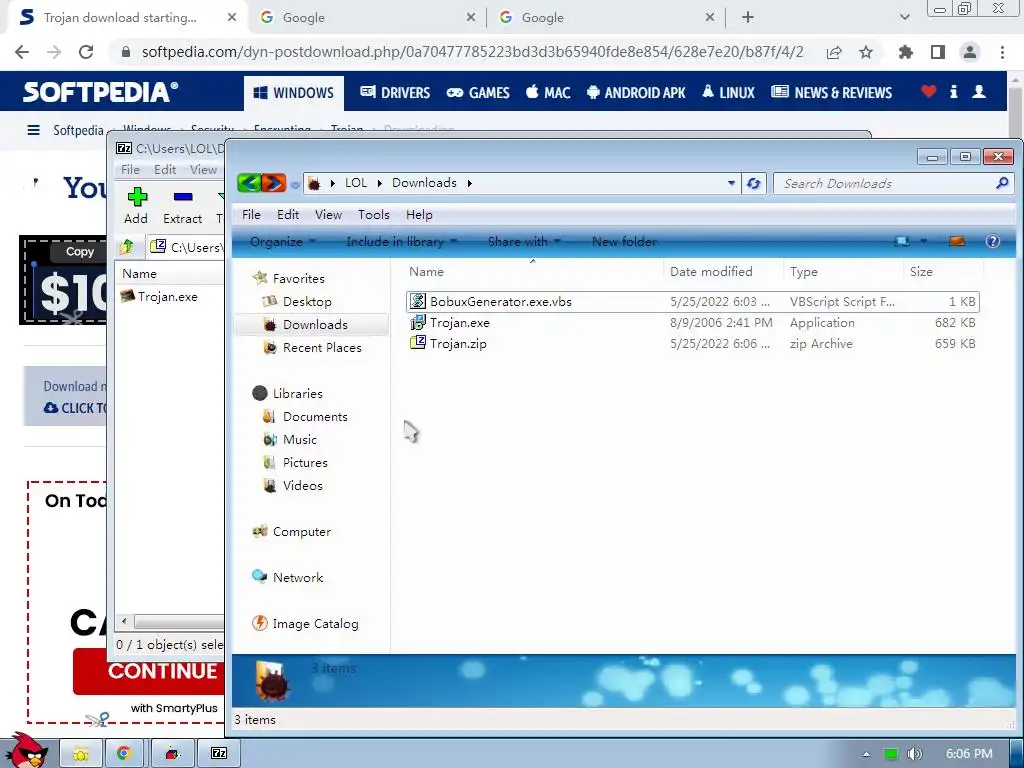
Task: Open the Help menu in Explorer
Action: pyautogui.click(x=419, y=214)
